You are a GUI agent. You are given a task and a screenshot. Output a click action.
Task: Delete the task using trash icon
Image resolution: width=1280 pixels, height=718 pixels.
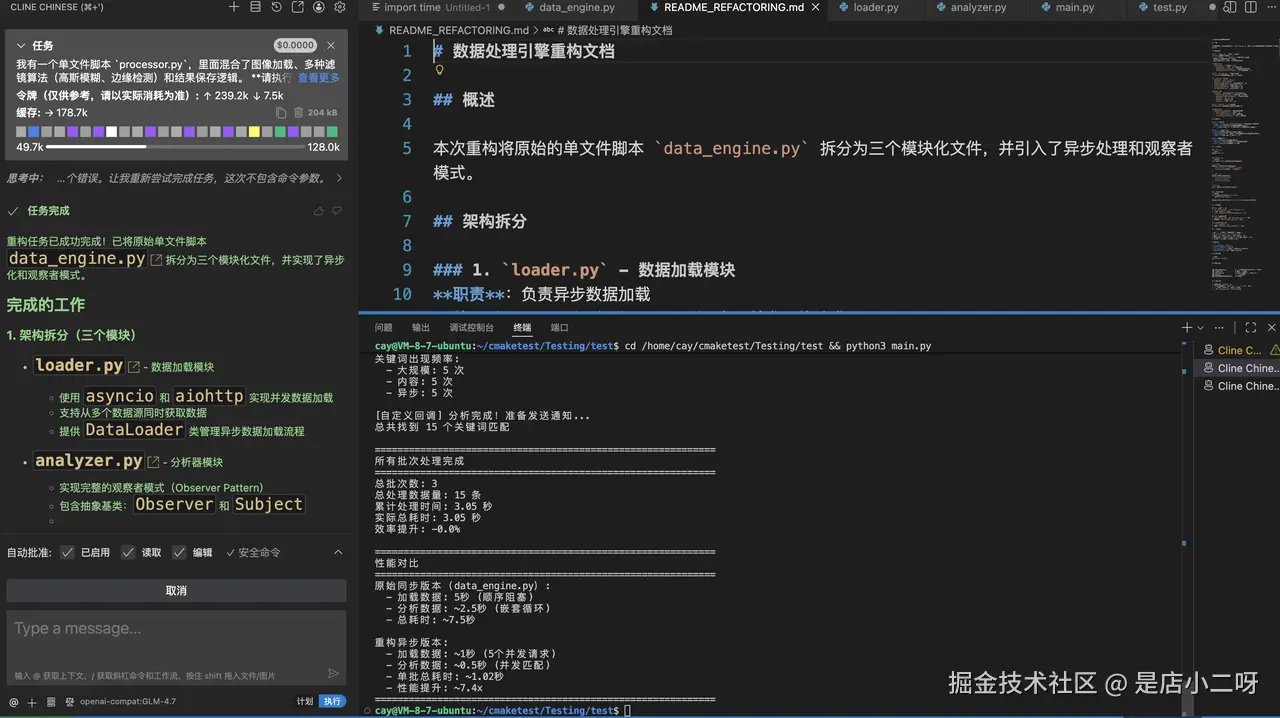[298, 113]
